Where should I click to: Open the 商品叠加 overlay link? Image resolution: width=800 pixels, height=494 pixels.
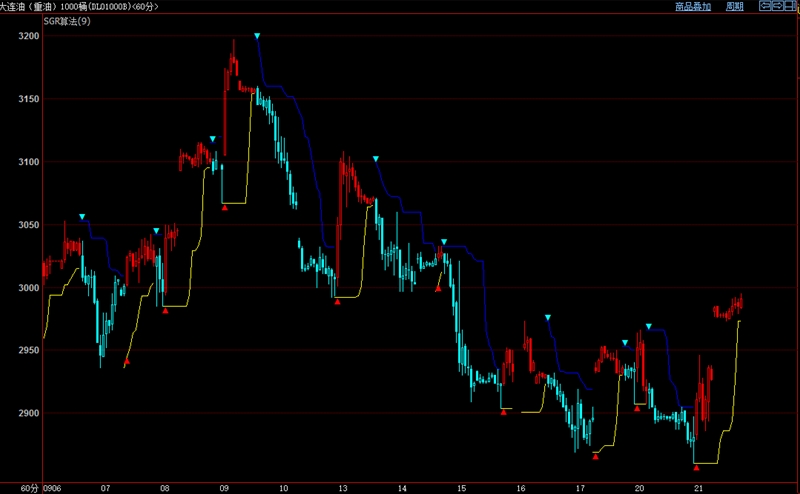click(x=693, y=6)
